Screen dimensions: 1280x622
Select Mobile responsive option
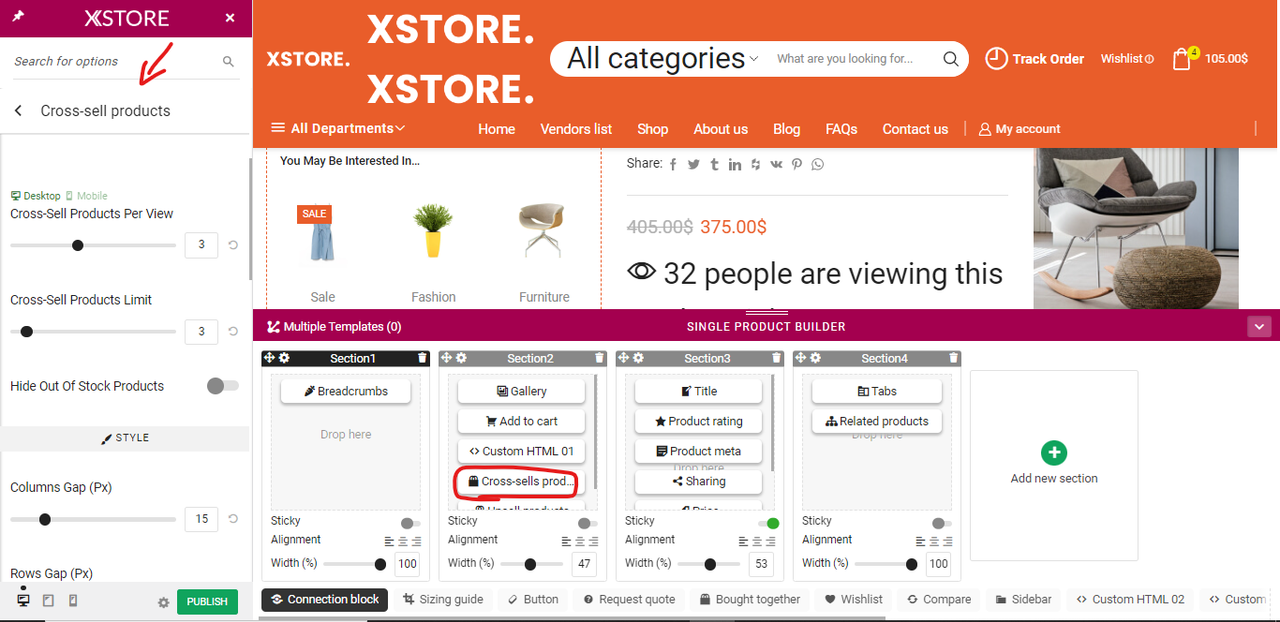87,196
